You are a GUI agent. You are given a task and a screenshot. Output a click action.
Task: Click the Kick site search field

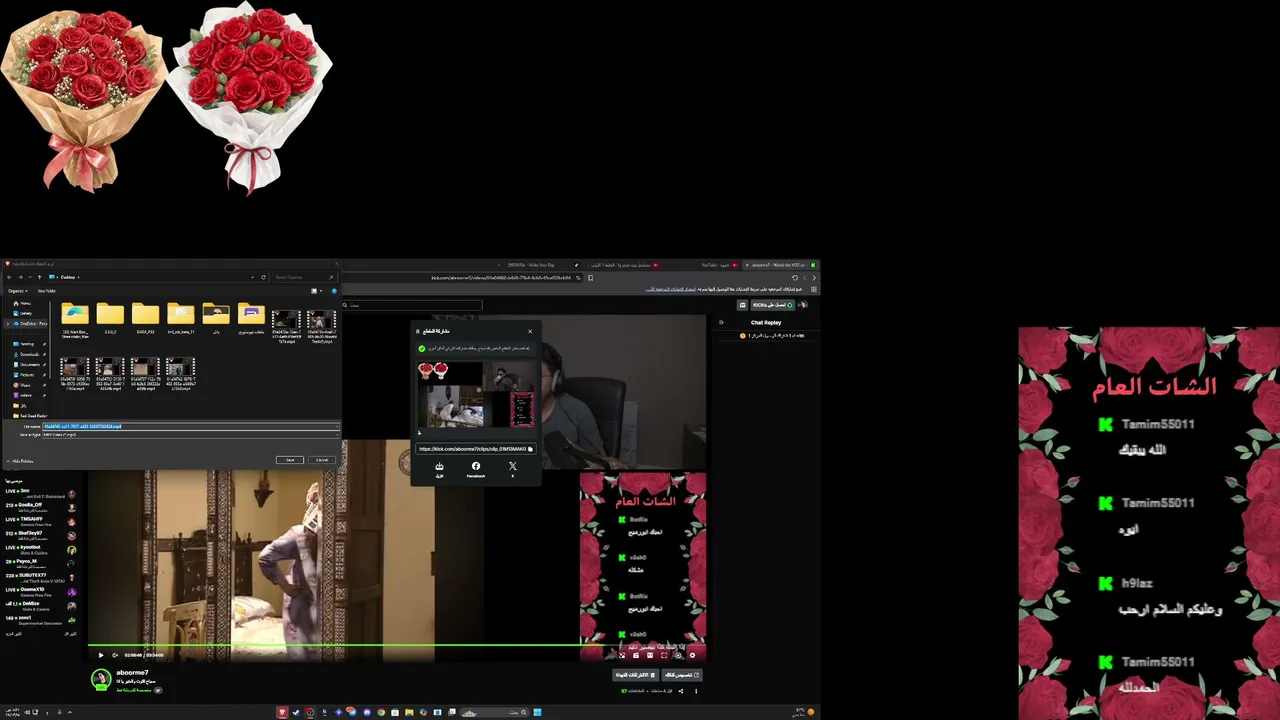413,305
